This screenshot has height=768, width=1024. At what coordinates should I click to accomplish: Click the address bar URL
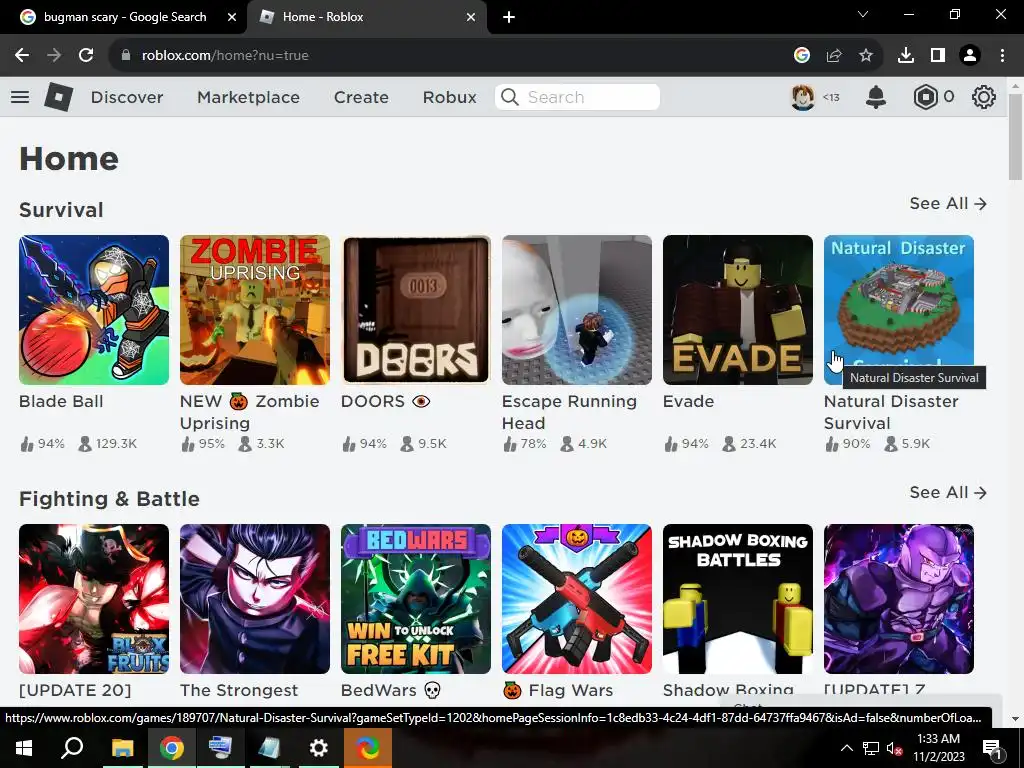(x=225, y=56)
